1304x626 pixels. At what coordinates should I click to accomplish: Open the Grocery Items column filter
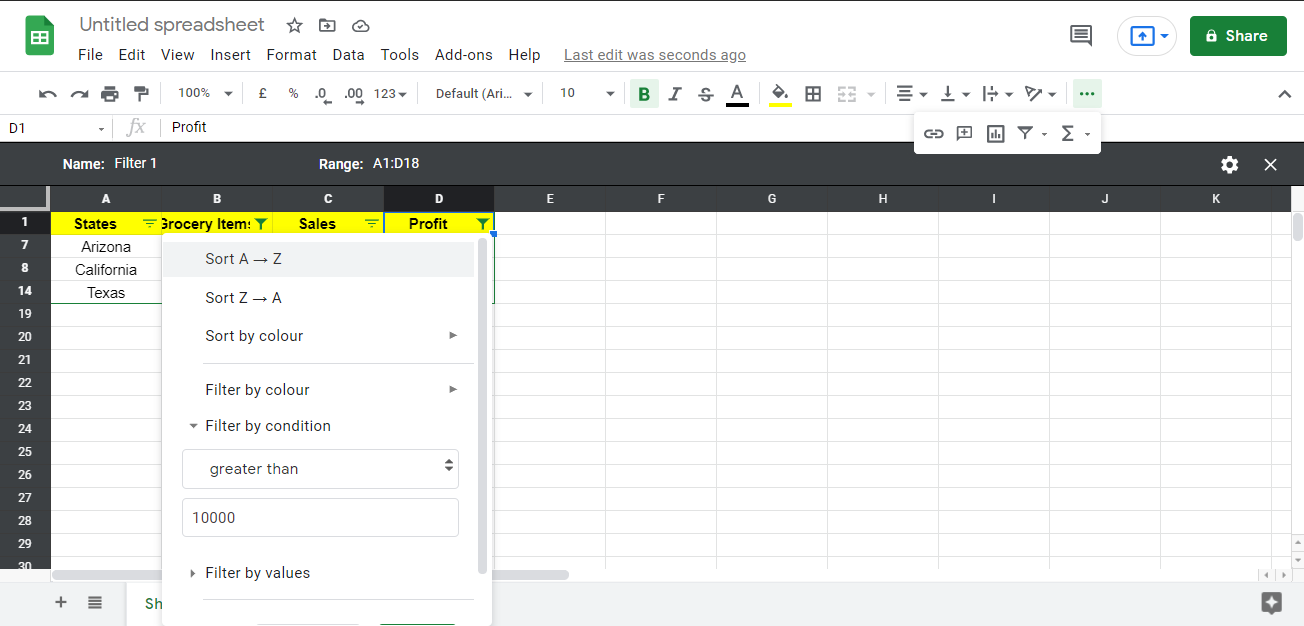261,224
